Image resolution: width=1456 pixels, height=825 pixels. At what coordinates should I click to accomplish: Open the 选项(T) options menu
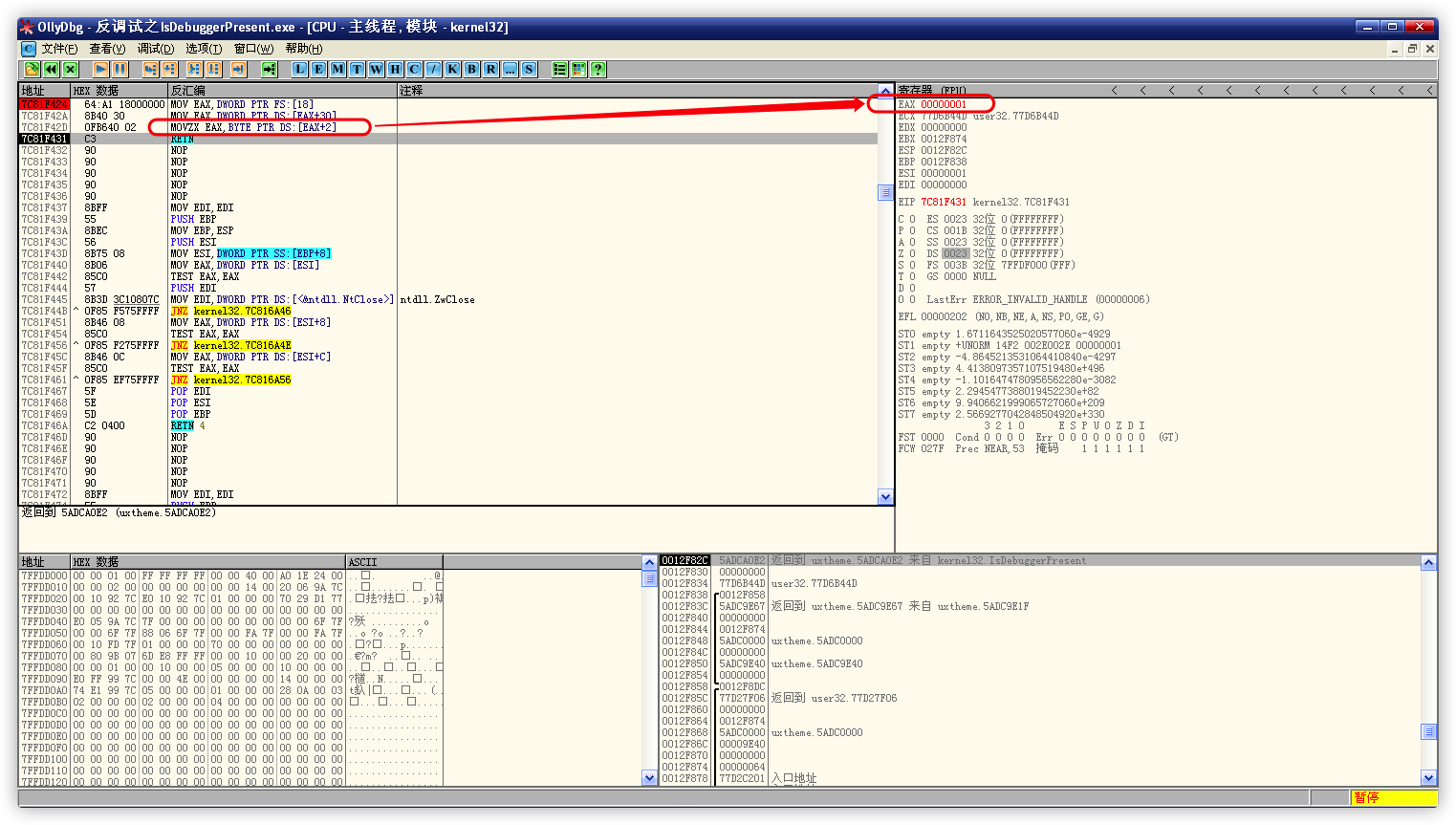204,49
